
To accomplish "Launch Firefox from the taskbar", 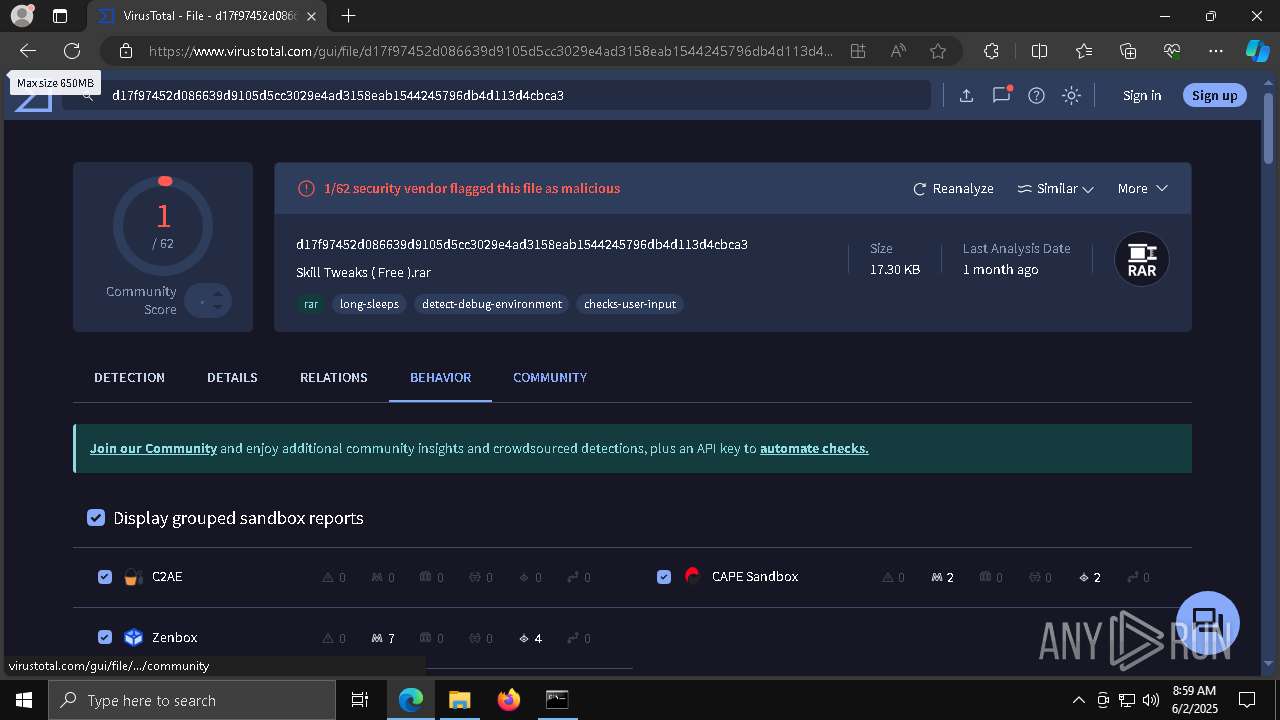I will coord(508,700).
